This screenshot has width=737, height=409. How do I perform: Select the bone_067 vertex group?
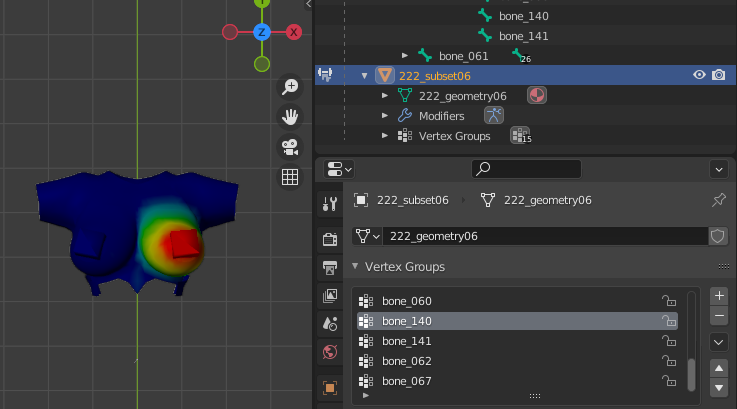coord(517,381)
